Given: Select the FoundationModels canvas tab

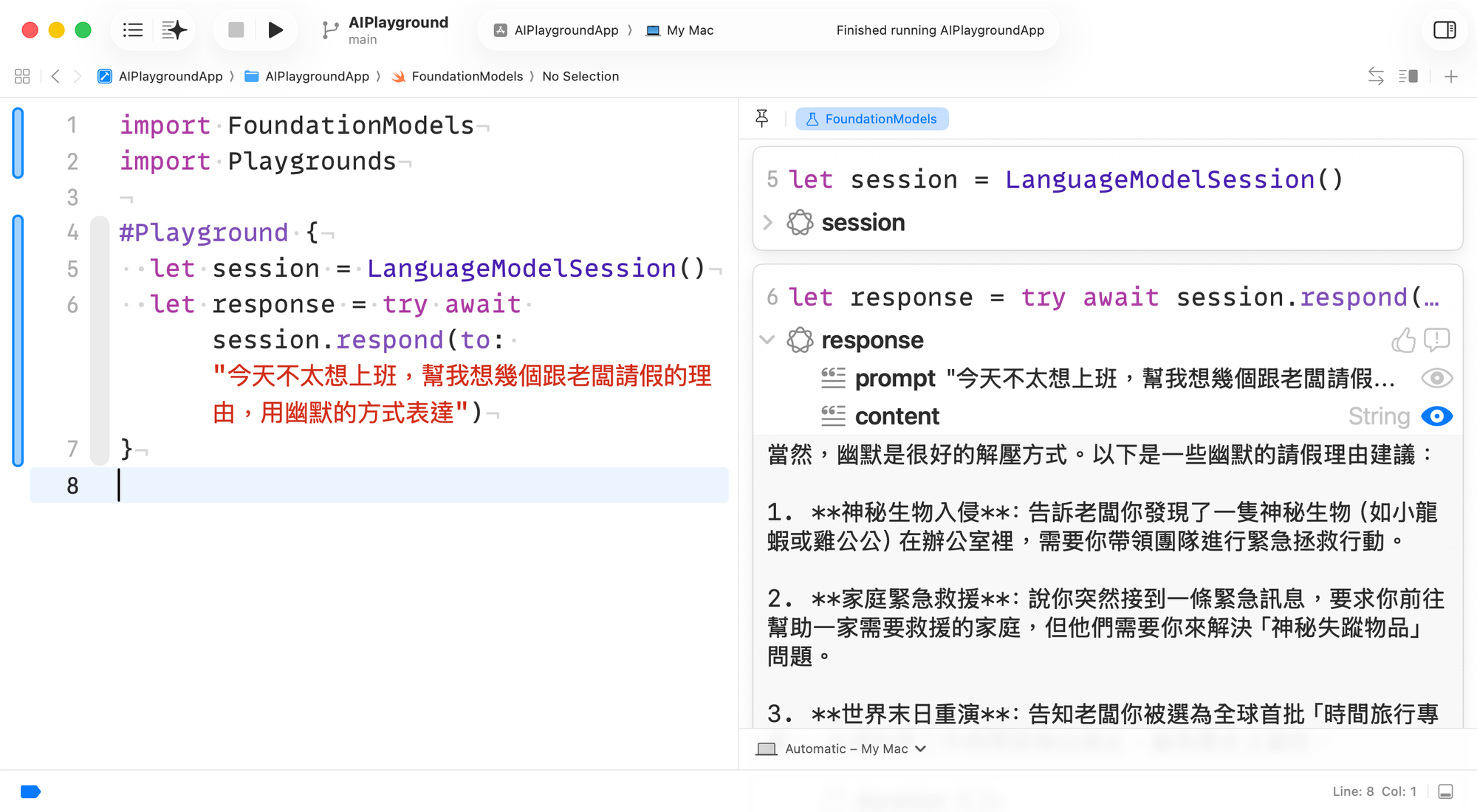Looking at the screenshot, I should pos(872,118).
